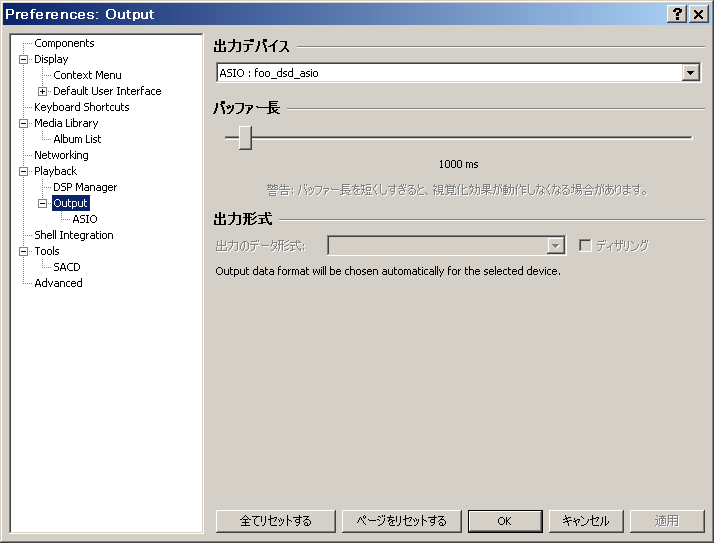Select Default User Interface page

point(107,91)
